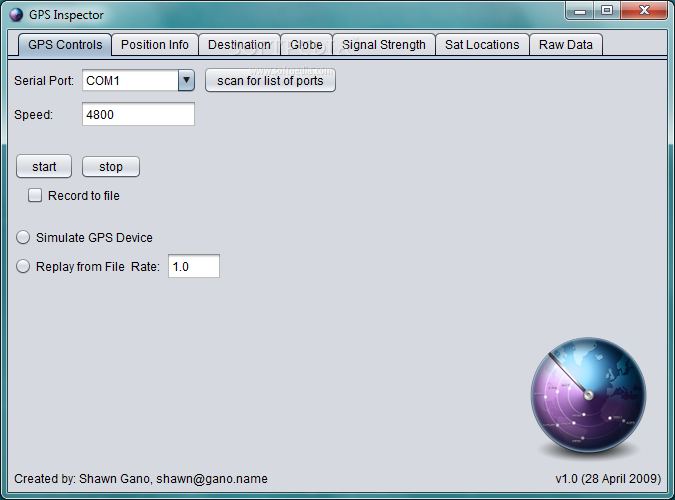Close the GPS Inspector window
The height and width of the screenshot is (500, 675).
[644, 11]
